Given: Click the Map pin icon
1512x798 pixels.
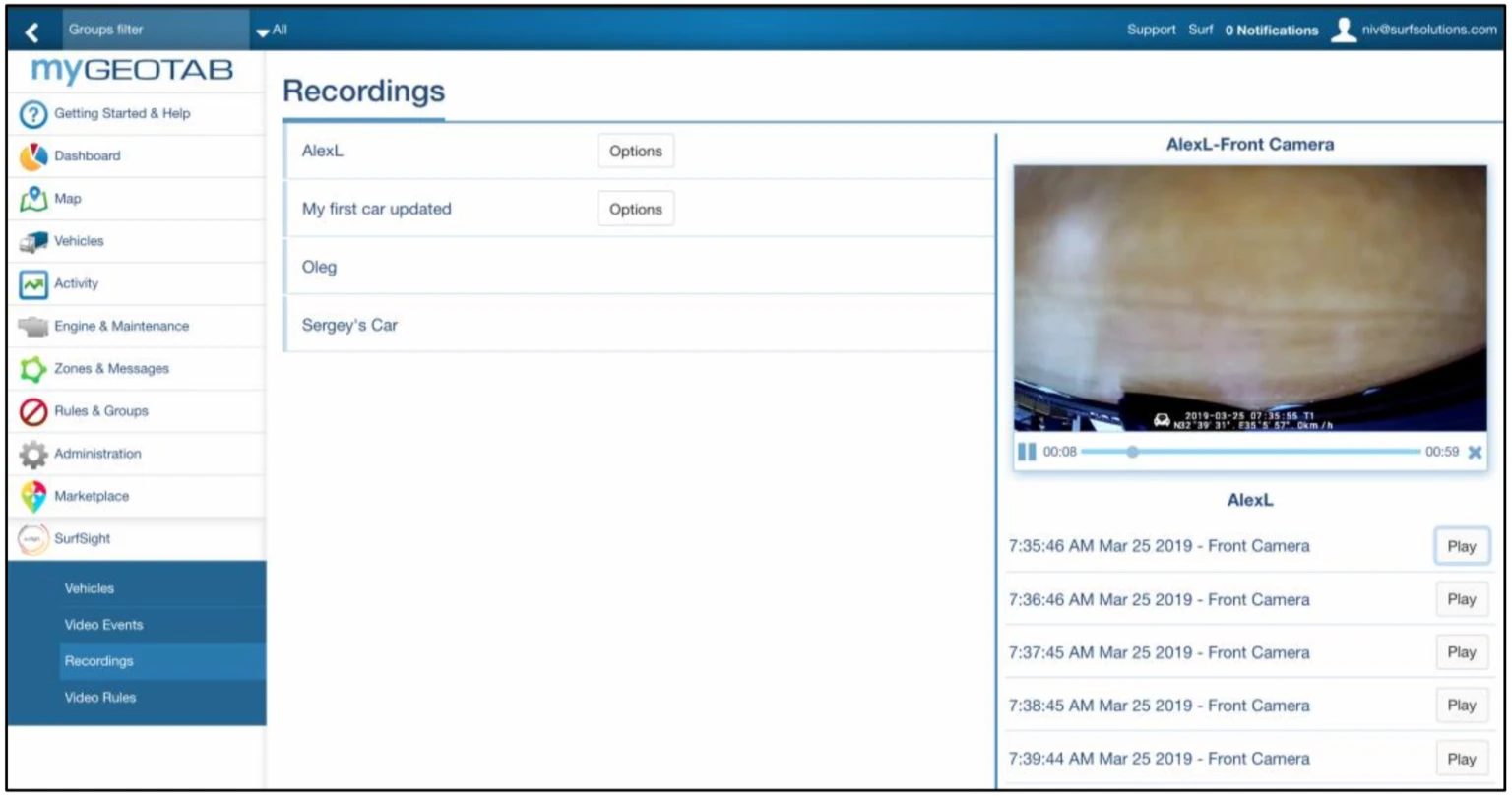Looking at the screenshot, I should coord(33,199).
